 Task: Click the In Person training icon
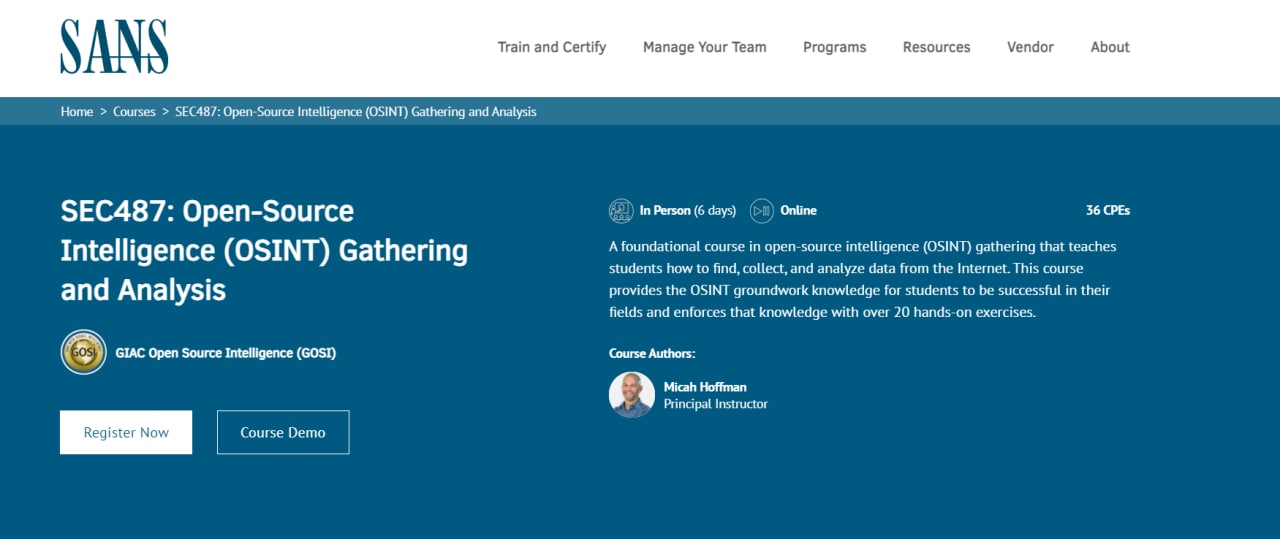pos(621,210)
